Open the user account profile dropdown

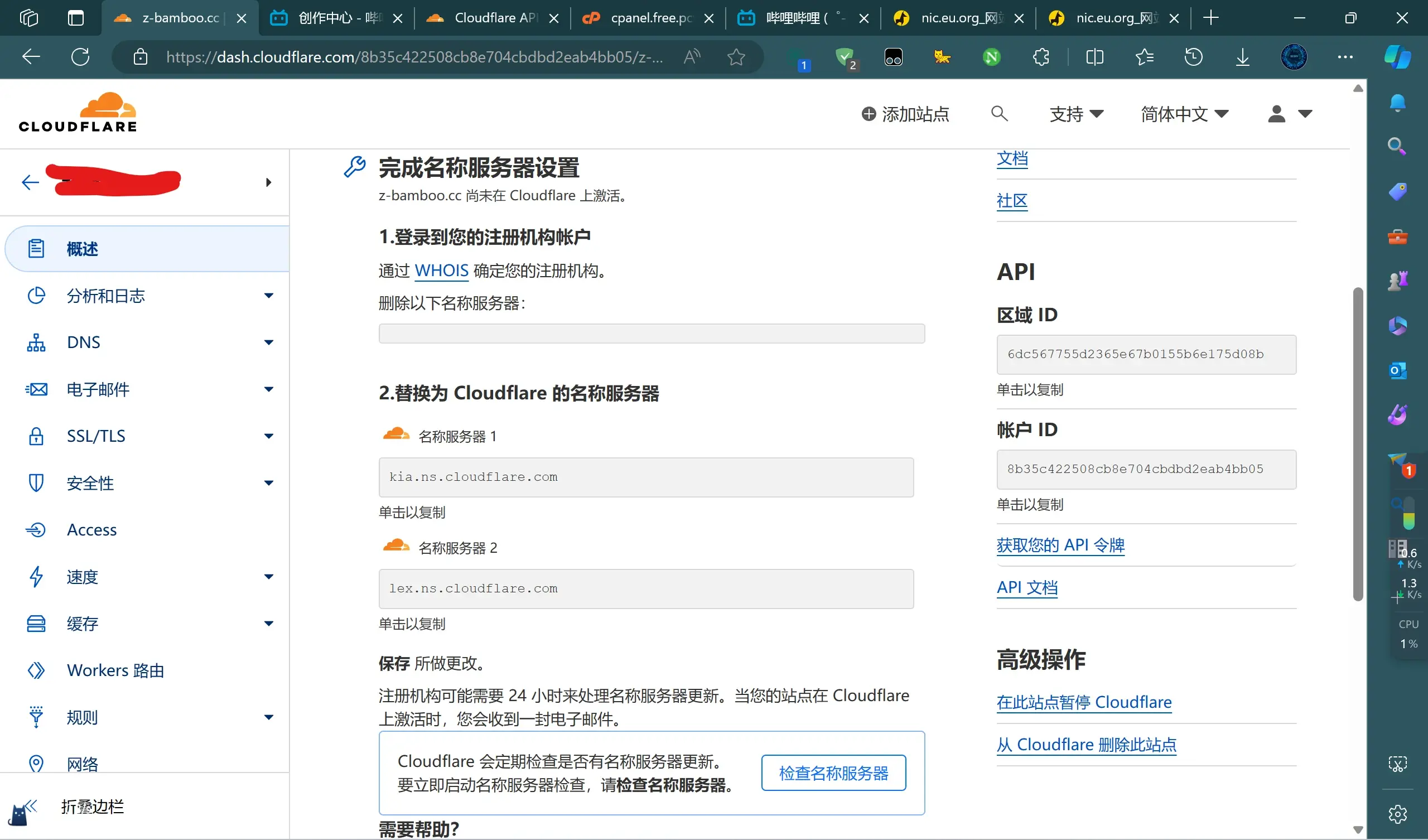point(1290,114)
